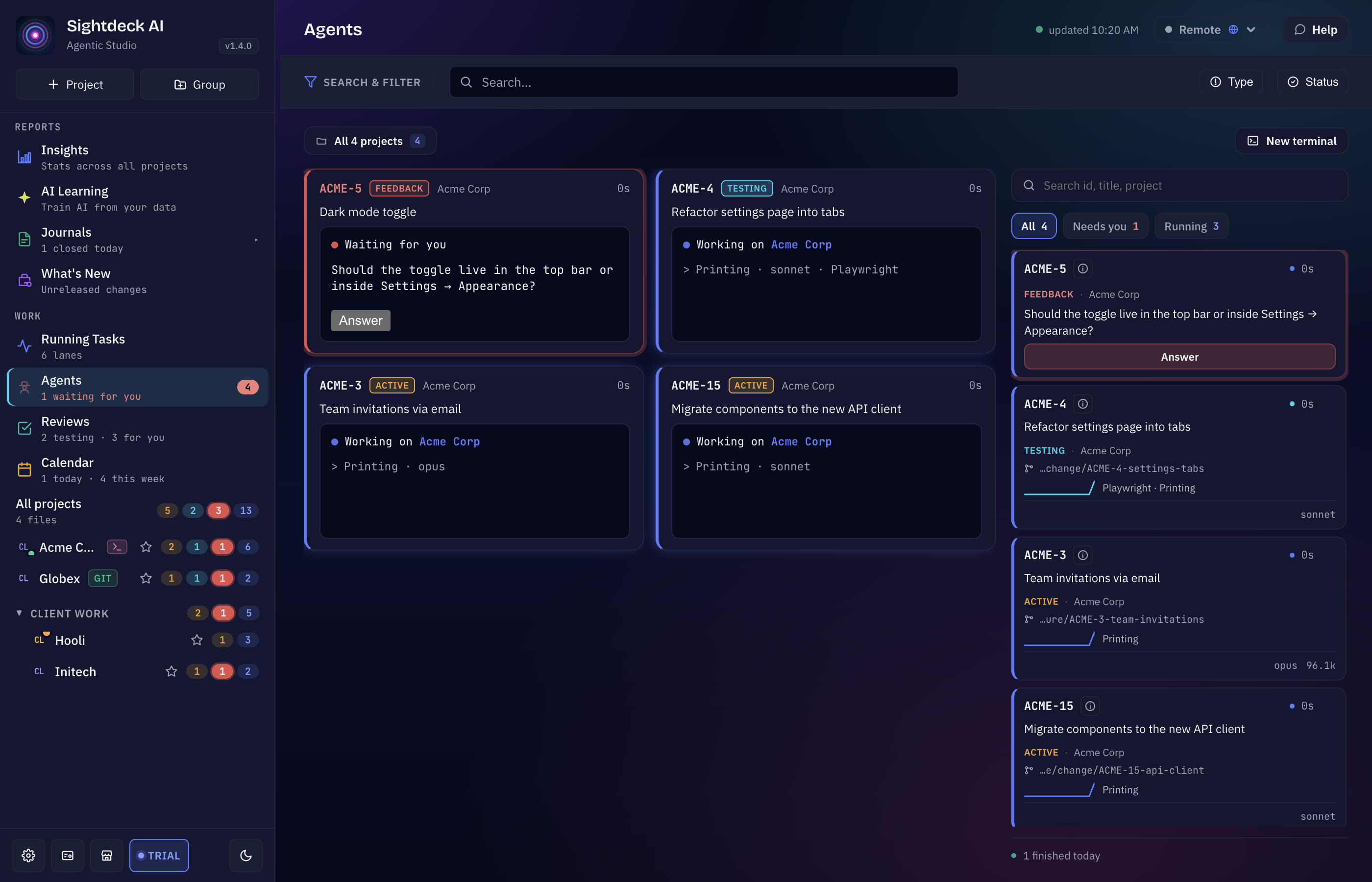The width and height of the screenshot is (1372, 882).
Task: Open the Remote connection dropdown
Action: click(x=1210, y=30)
